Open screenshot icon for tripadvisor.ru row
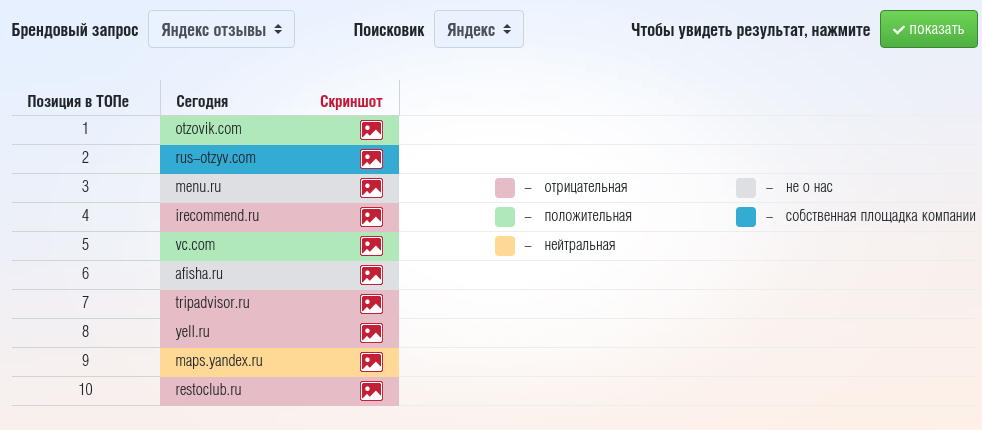 click(x=371, y=304)
